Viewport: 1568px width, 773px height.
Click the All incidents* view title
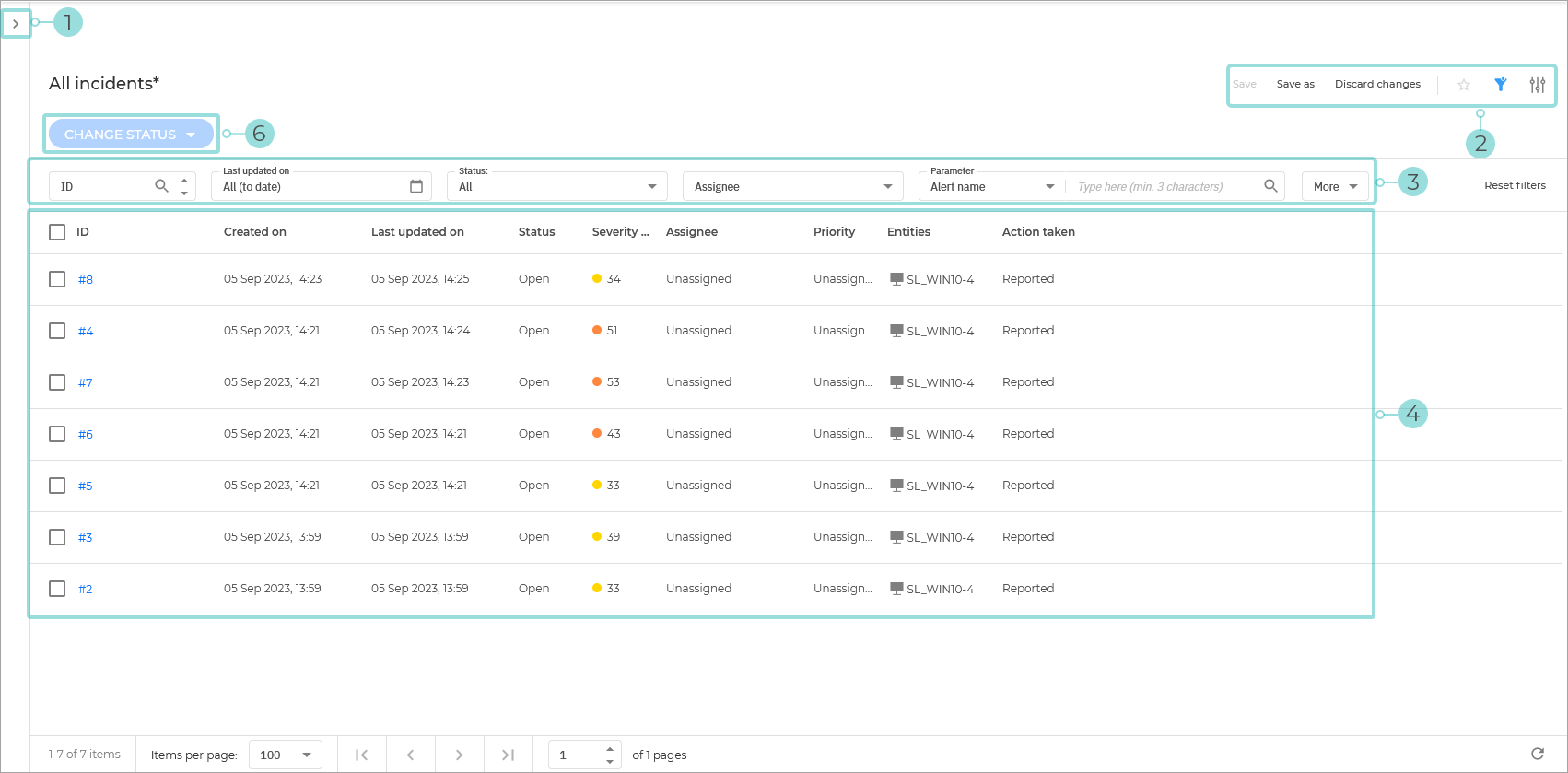(104, 84)
